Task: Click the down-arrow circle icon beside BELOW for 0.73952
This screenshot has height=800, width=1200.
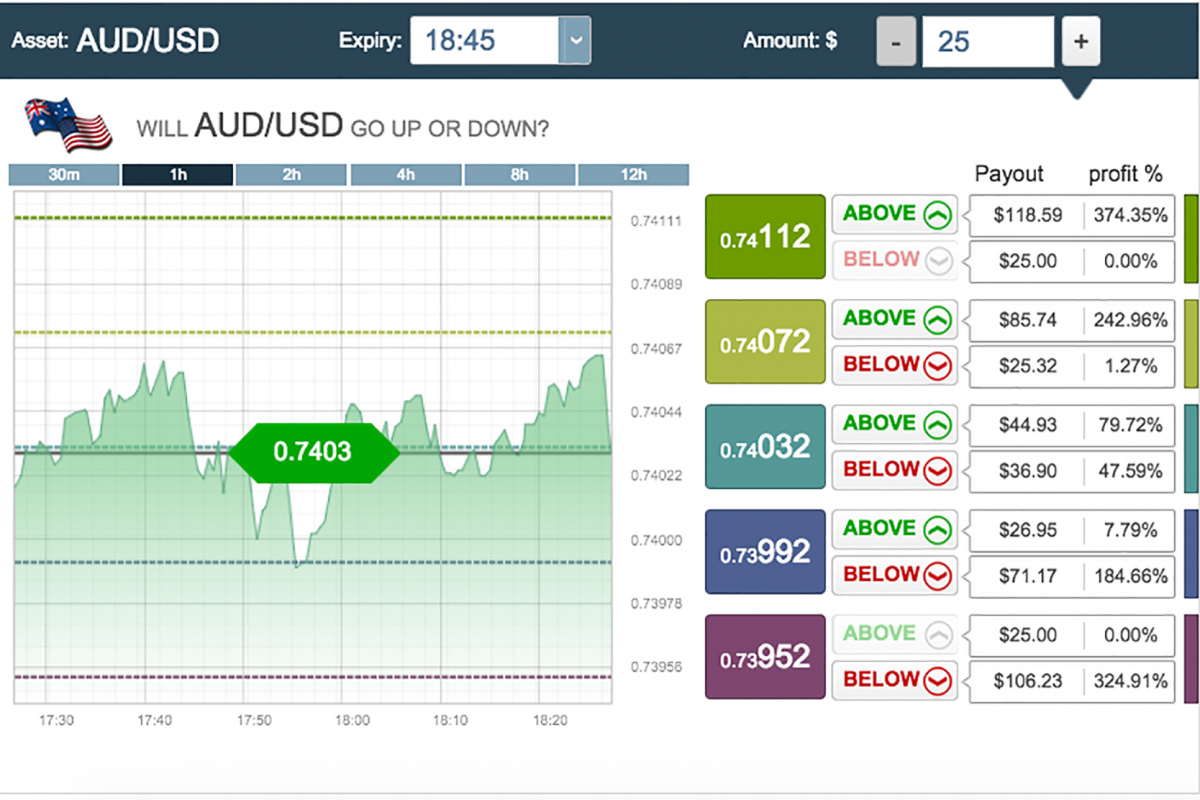Action: (938, 680)
